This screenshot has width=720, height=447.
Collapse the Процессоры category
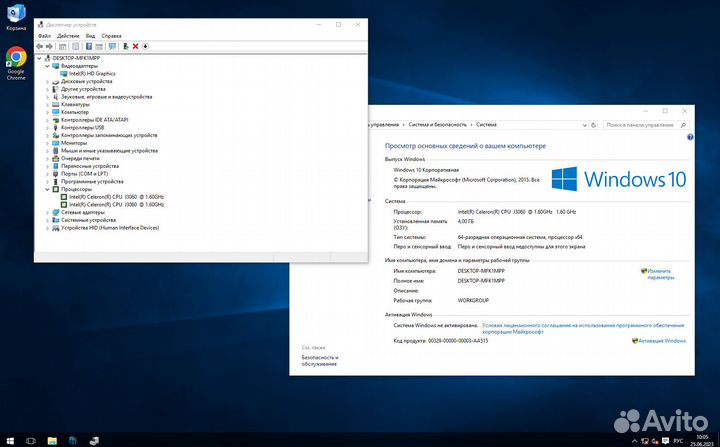coord(47,189)
